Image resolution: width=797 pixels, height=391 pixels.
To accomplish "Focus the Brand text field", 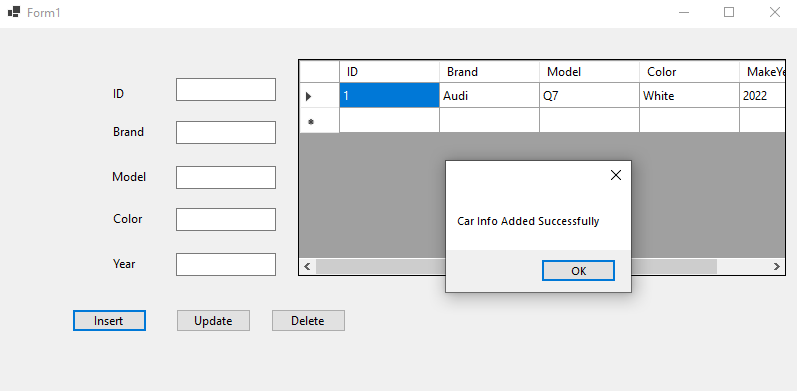I will (226, 133).
